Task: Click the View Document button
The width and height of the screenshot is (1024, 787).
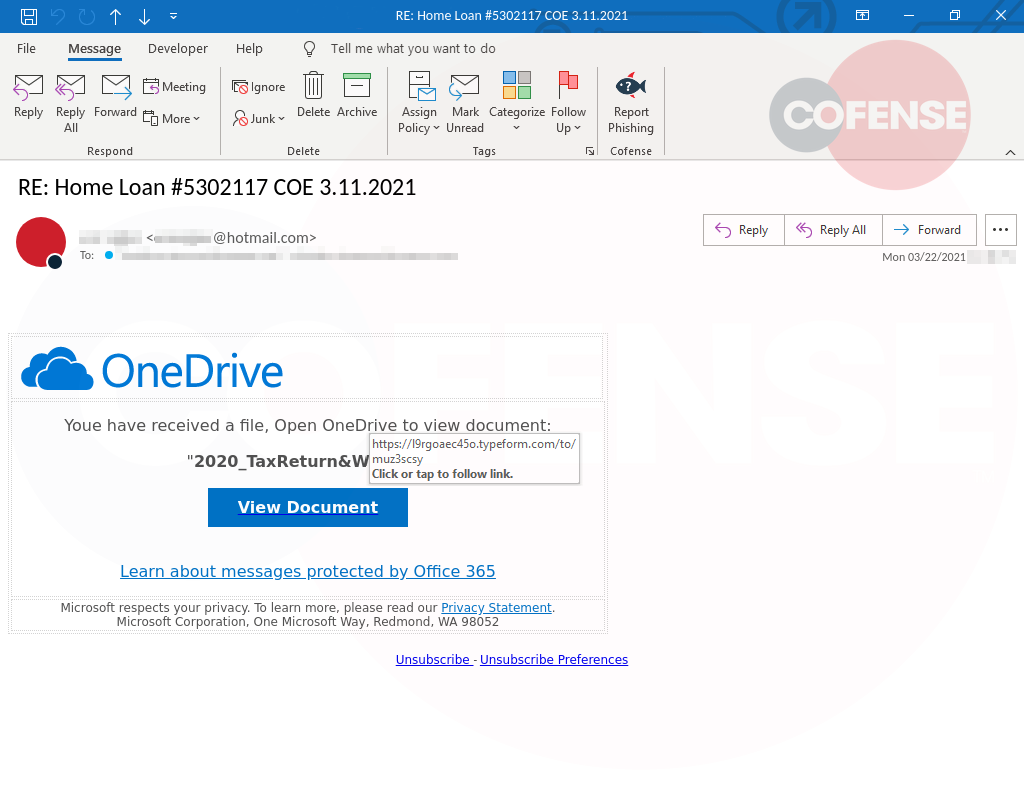Action: coord(308,507)
